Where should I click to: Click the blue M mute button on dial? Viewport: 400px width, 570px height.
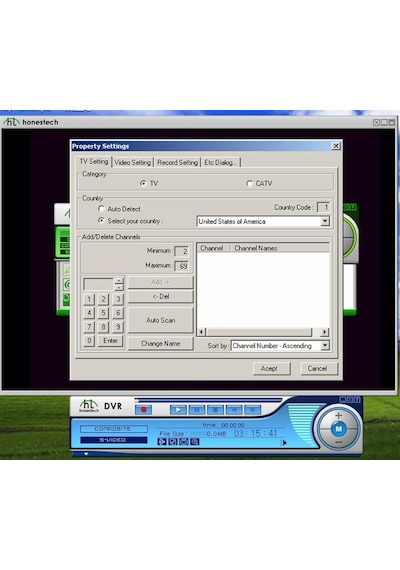339,429
